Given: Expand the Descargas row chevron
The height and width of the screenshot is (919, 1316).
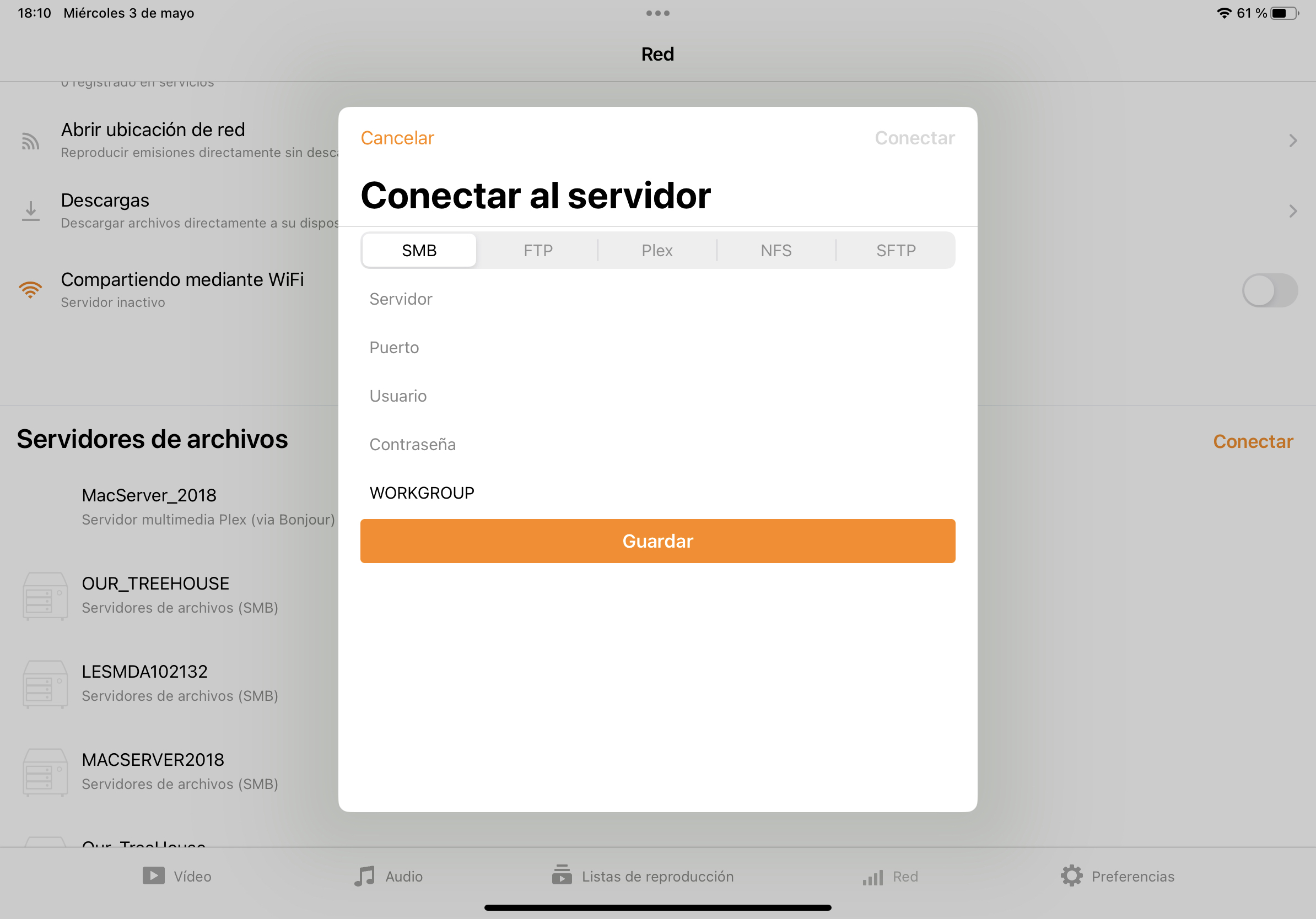Looking at the screenshot, I should click(x=1292, y=211).
